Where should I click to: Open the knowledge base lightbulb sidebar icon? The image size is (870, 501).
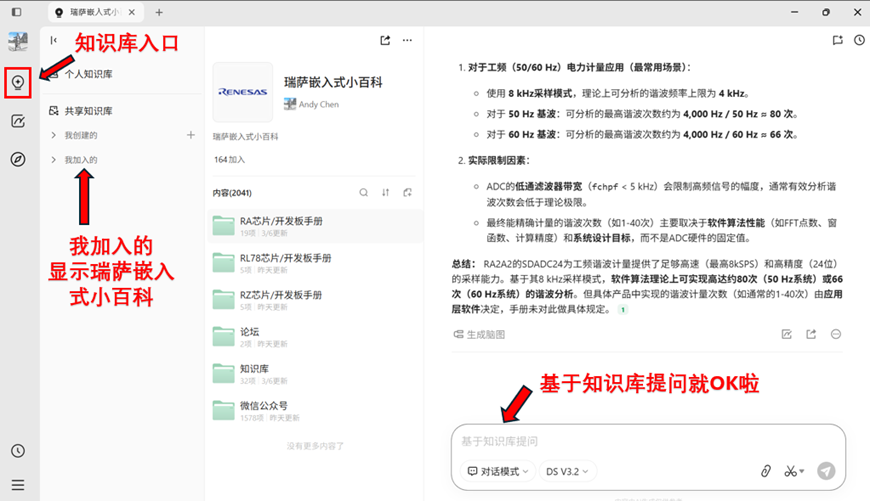point(18,84)
